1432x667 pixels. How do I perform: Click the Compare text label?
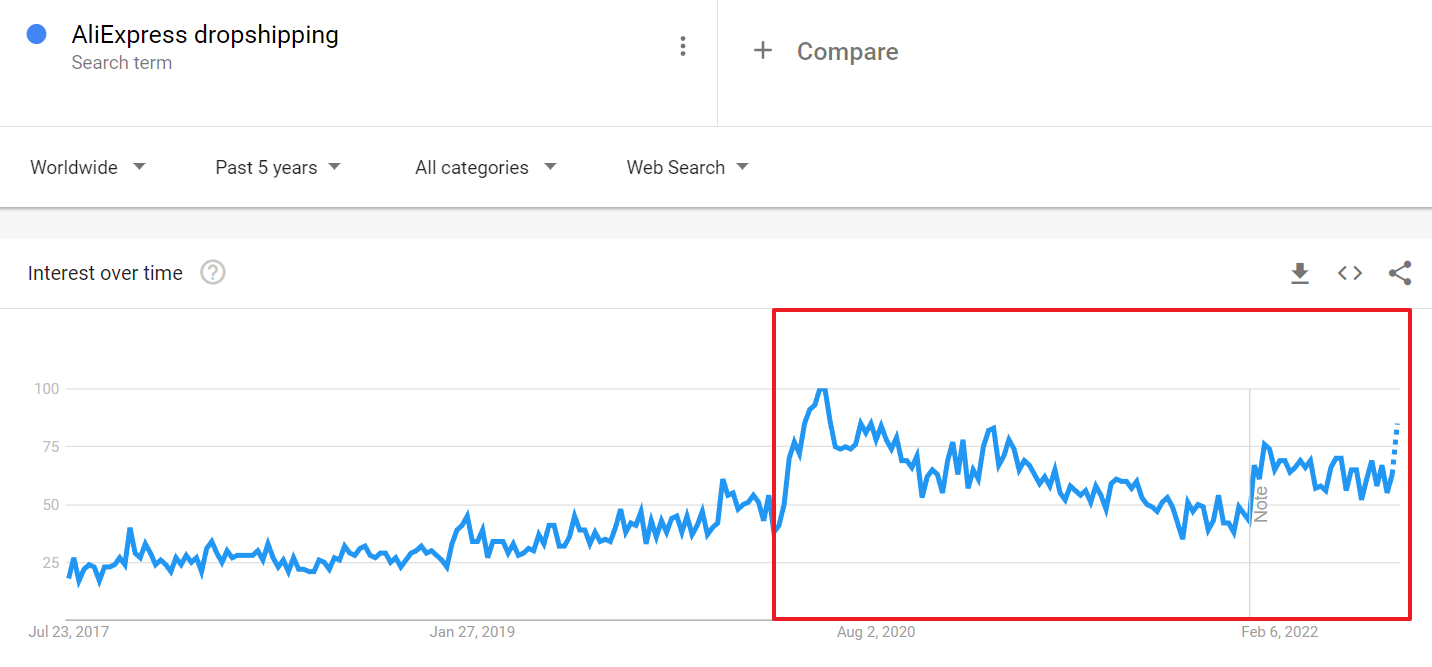tap(847, 52)
